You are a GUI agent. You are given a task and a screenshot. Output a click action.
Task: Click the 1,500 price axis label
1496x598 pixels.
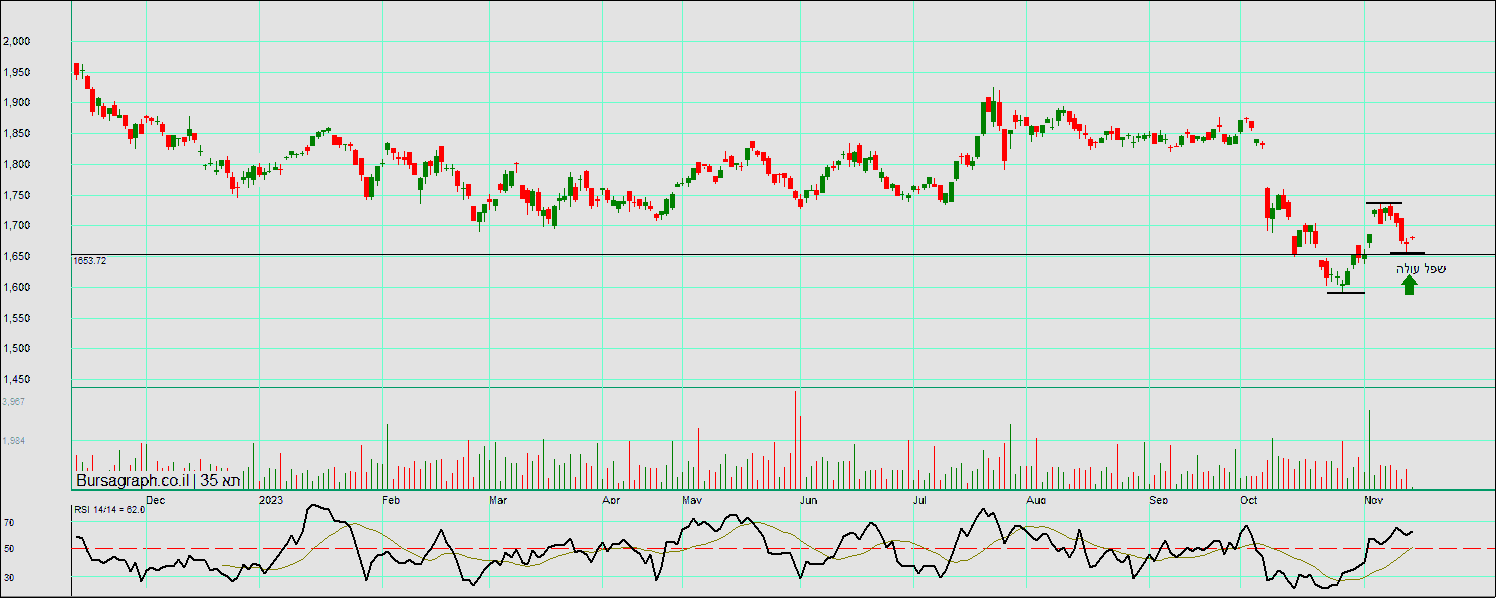(x=17, y=348)
